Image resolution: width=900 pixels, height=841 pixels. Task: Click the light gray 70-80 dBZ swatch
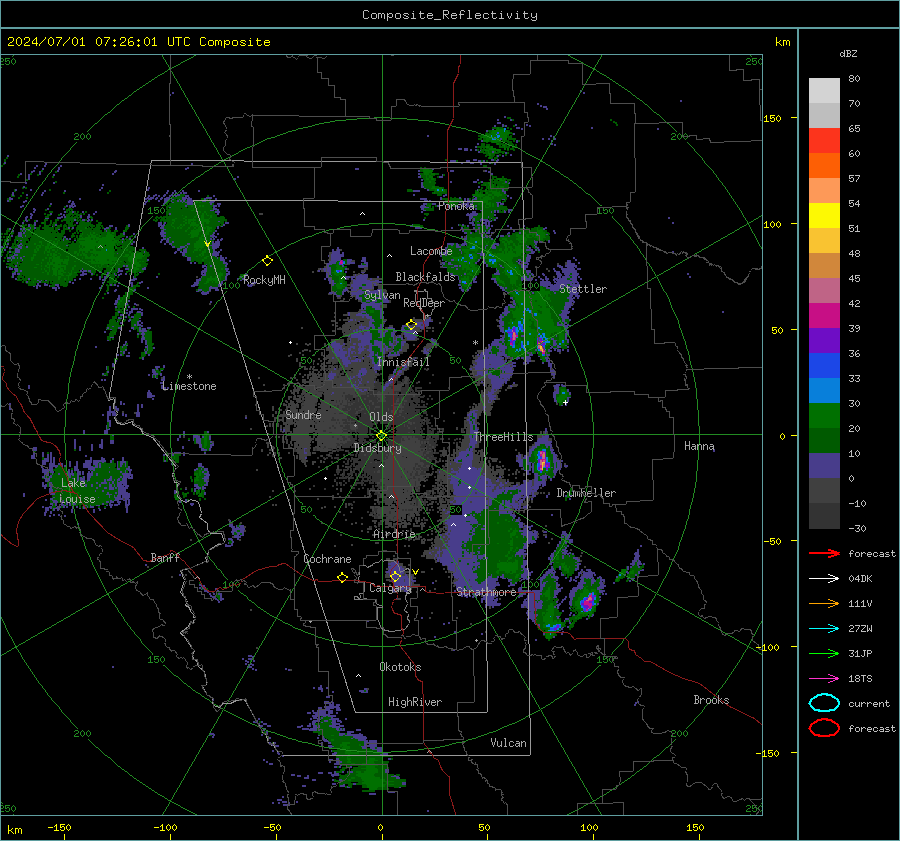click(824, 91)
